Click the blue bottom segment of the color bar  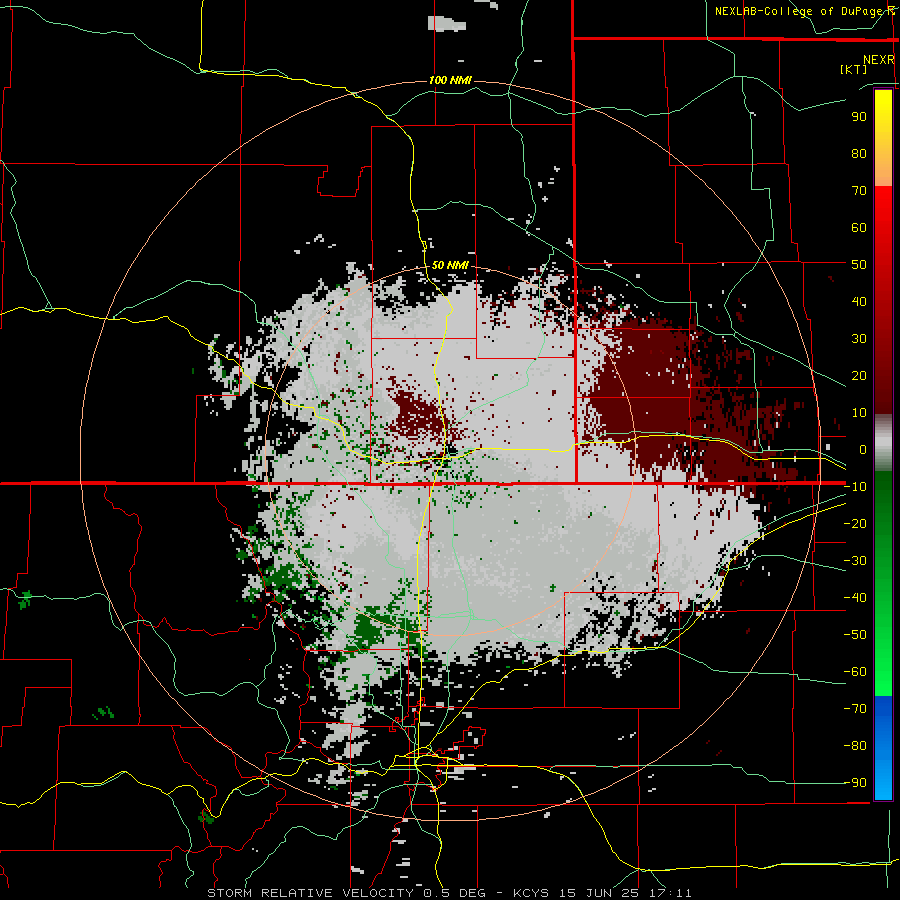[883, 748]
